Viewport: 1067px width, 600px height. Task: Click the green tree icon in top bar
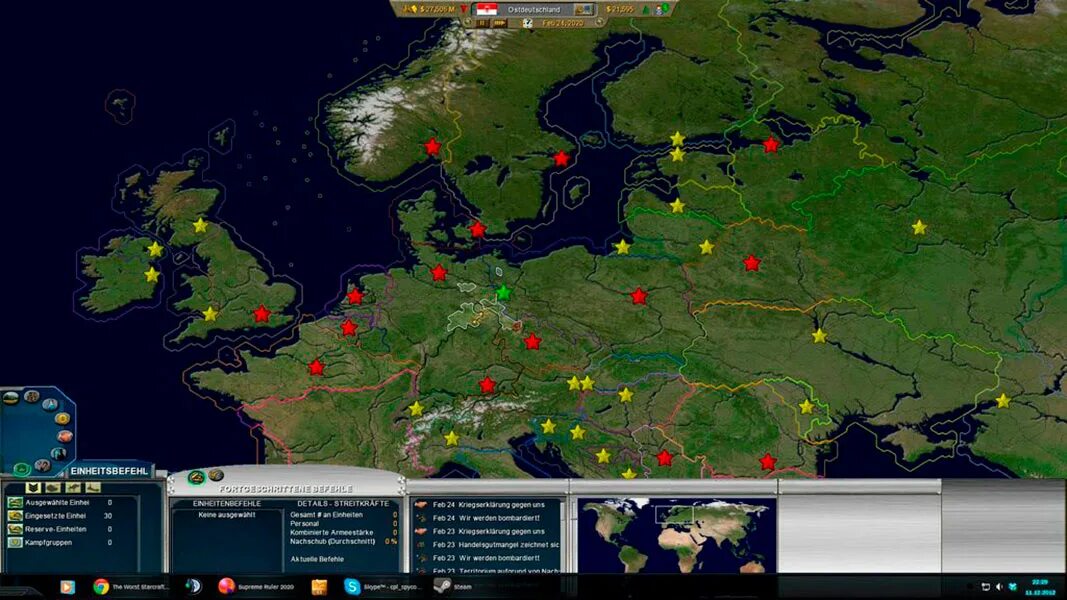click(x=646, y=10)
